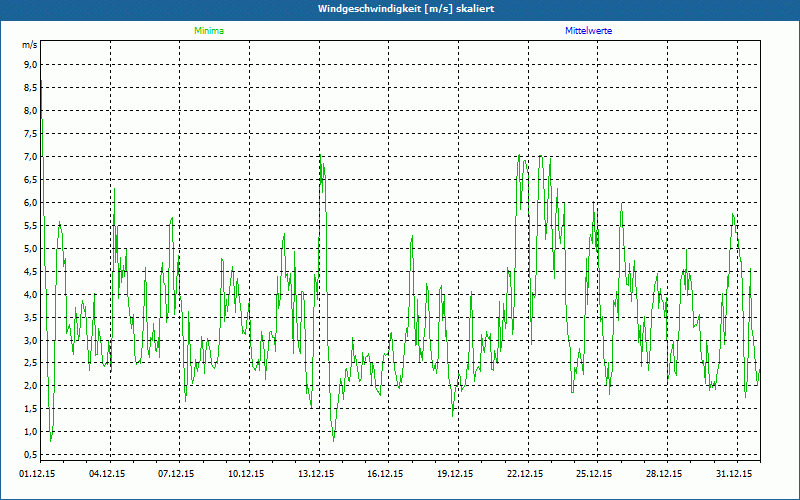
Task: Click the 6,0 y-axis value
Action: coord(31,203)
